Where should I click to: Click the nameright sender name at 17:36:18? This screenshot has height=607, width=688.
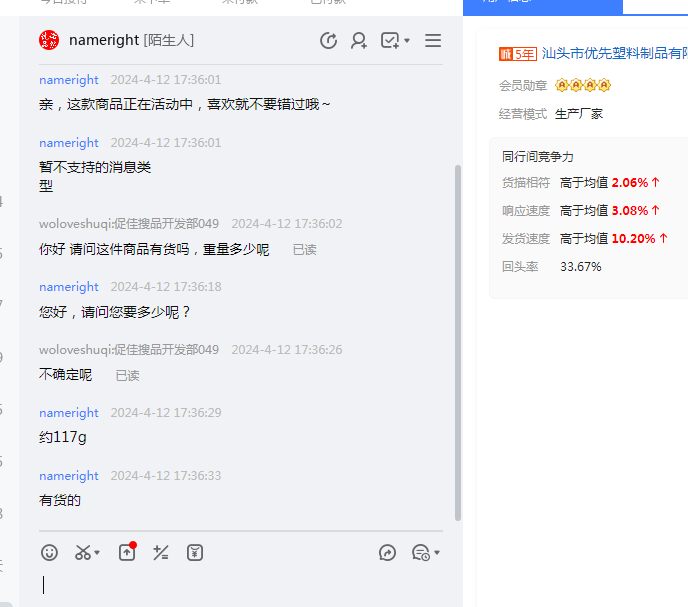[x=69, y=287]
